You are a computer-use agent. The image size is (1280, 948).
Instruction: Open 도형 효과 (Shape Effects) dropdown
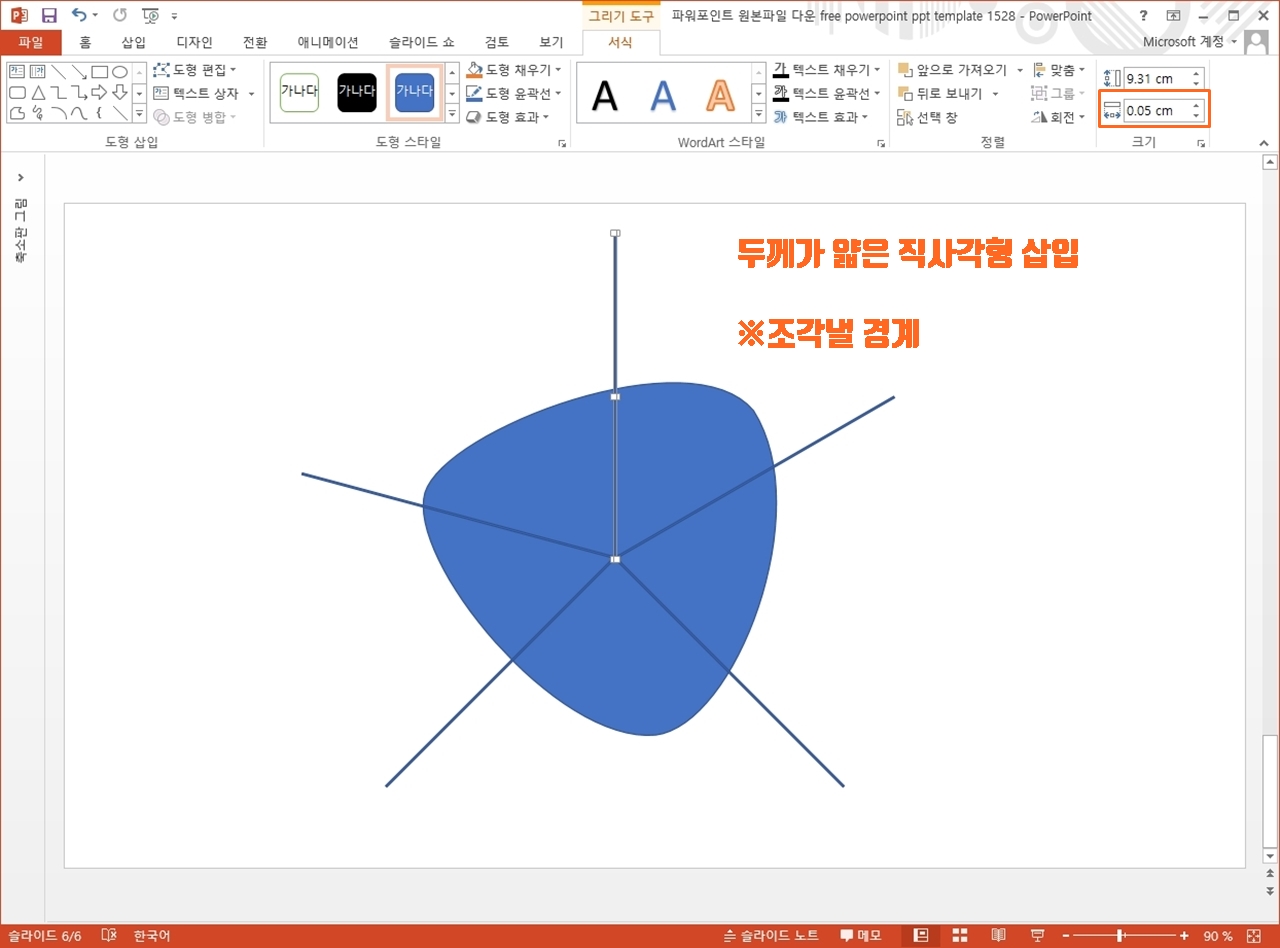click(x=508, y=117)
